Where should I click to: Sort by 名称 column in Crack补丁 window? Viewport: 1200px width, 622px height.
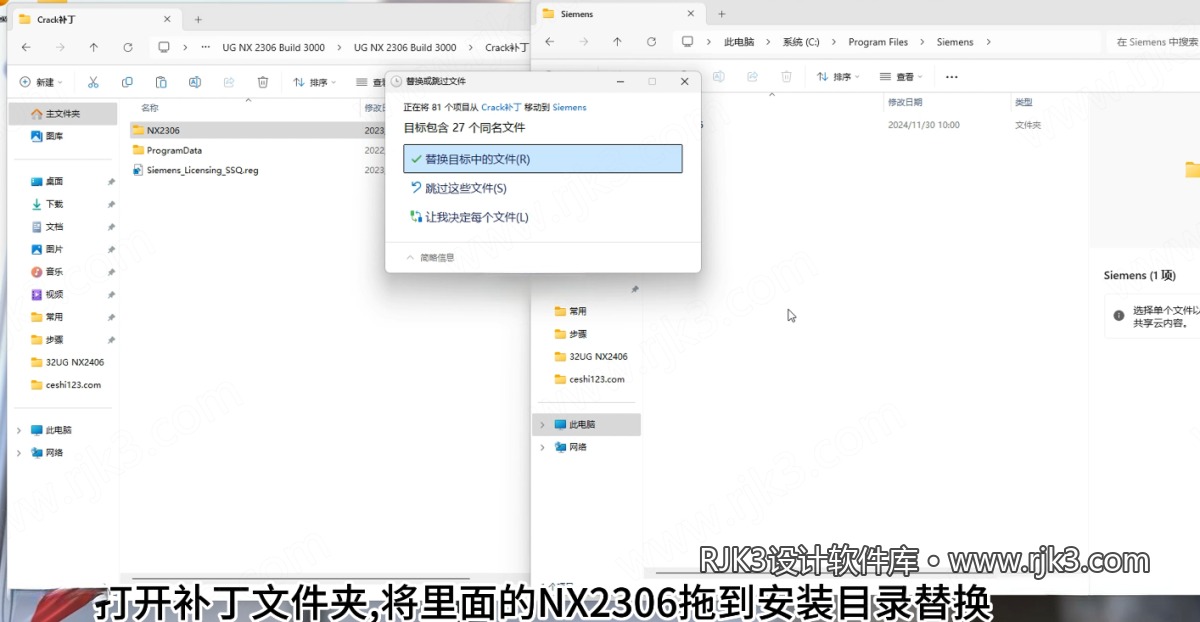(149, 107)
